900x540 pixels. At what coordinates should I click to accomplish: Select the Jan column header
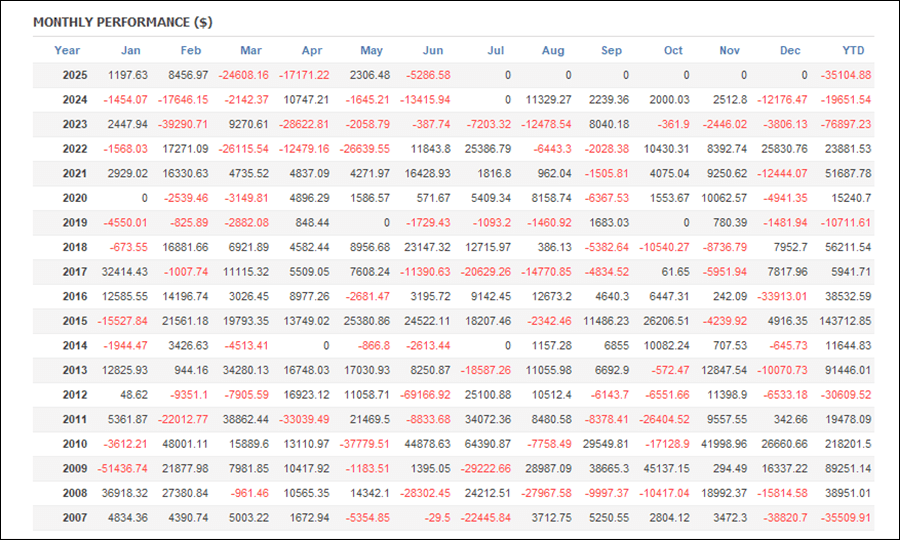[130, 50]
